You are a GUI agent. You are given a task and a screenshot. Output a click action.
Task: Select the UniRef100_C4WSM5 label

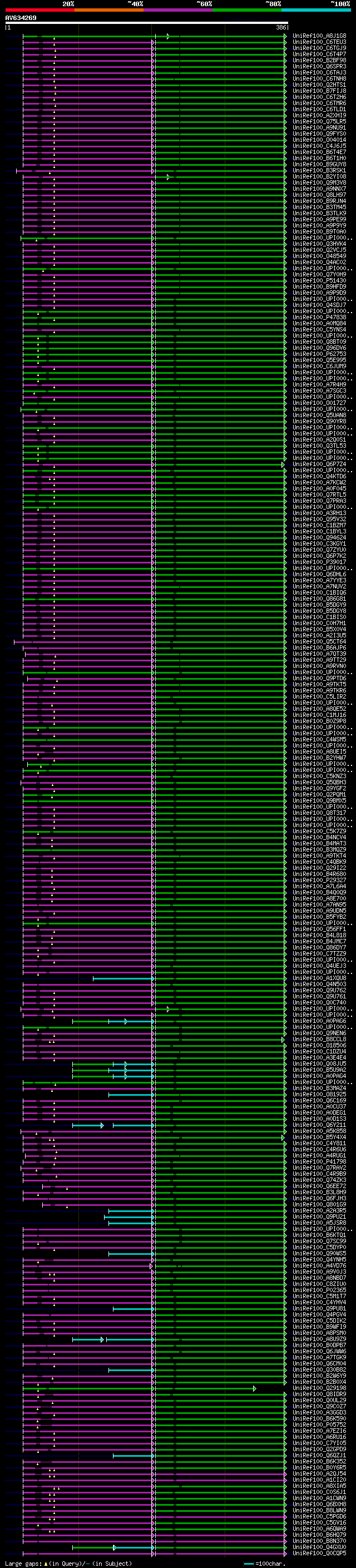pyautogui.click(x=319, y=740)
